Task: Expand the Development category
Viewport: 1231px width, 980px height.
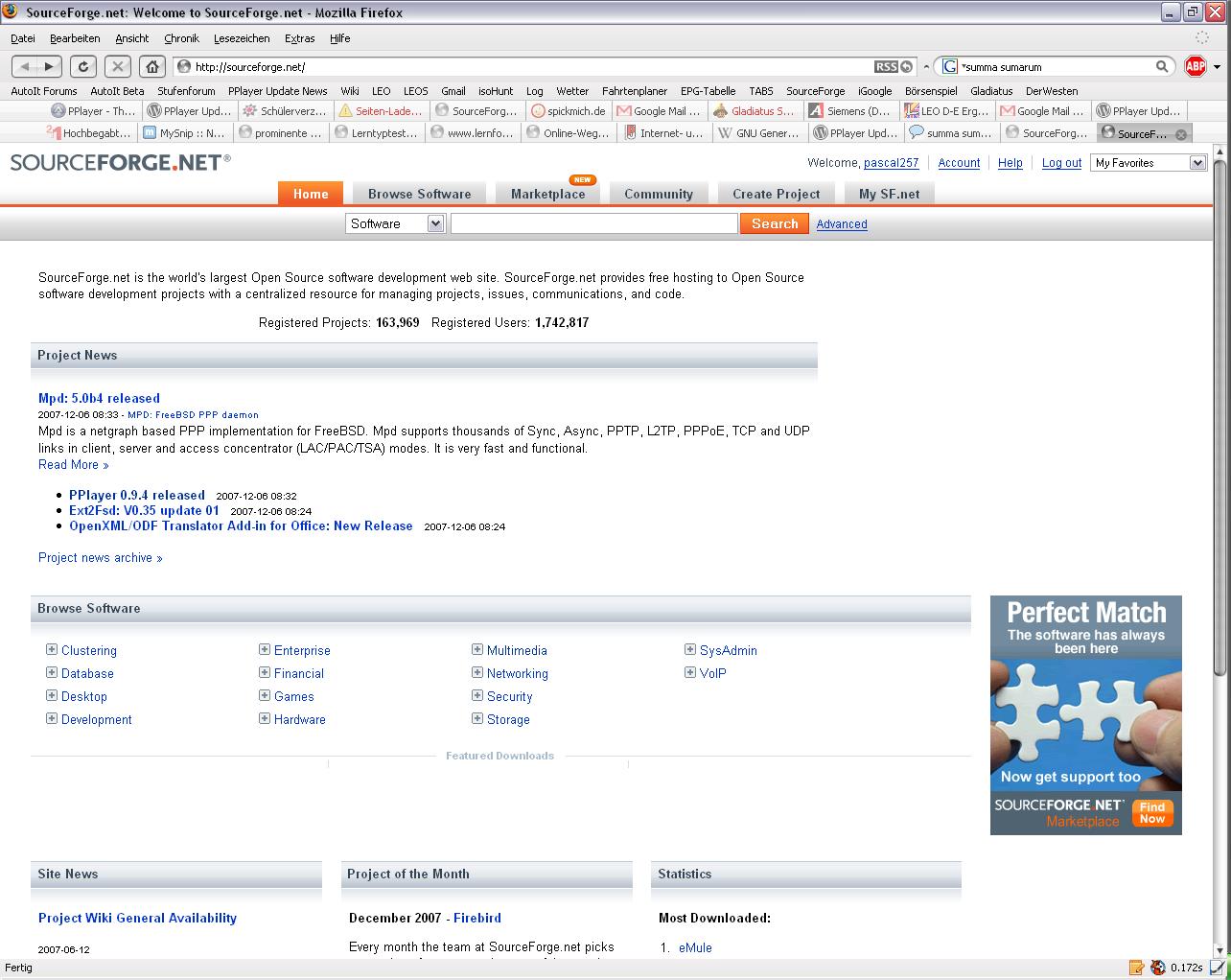Action: click(x=52, y=718)
